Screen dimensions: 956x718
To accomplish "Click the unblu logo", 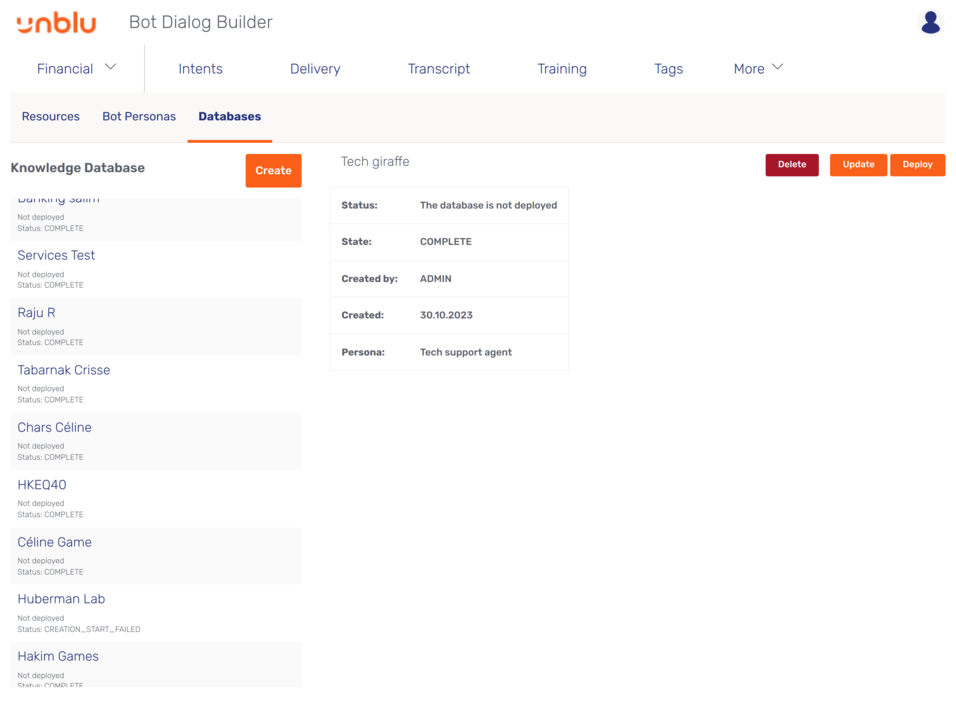I will point(56,23).
